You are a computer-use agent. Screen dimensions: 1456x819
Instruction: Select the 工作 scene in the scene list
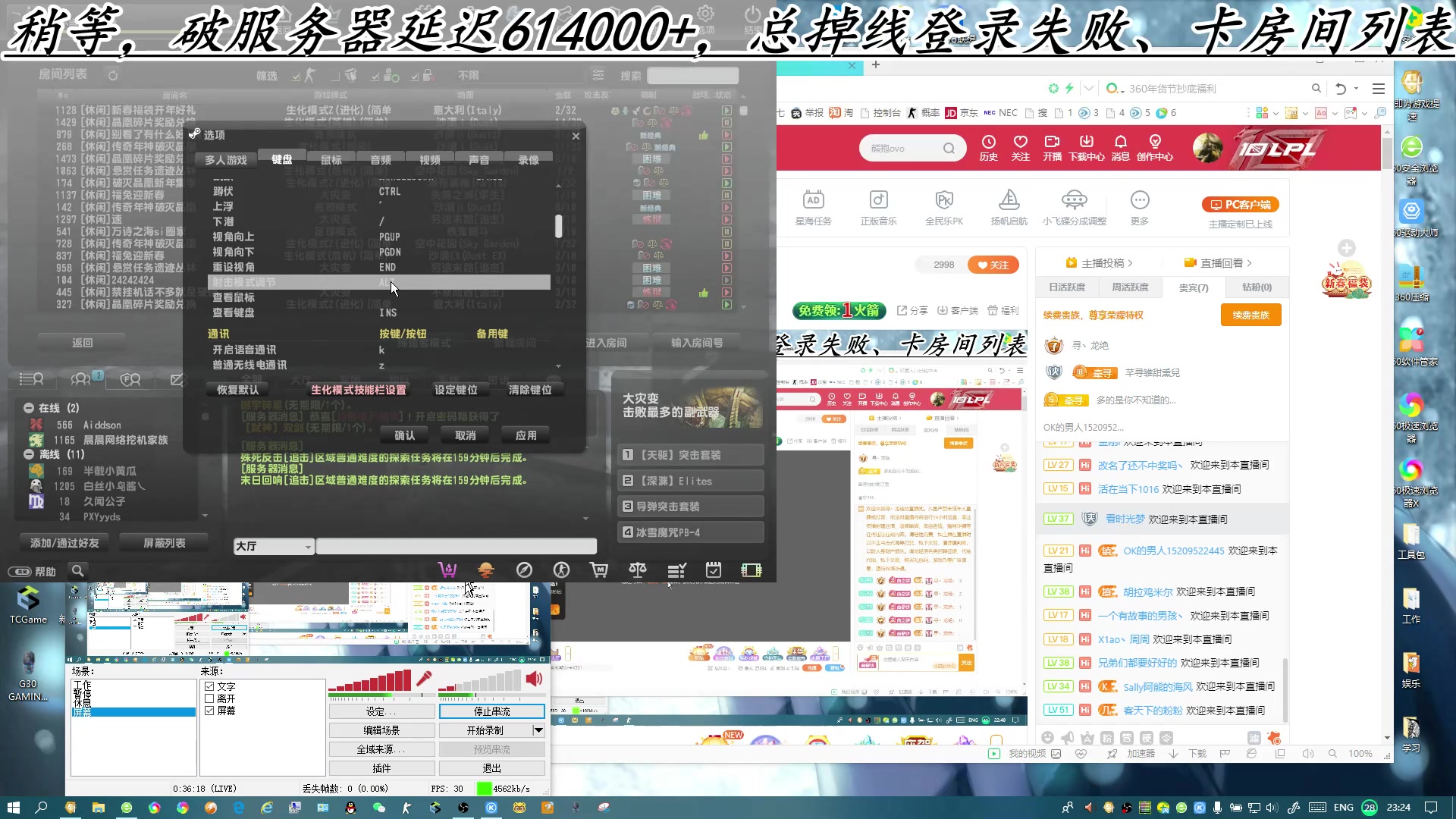[83, 685]
